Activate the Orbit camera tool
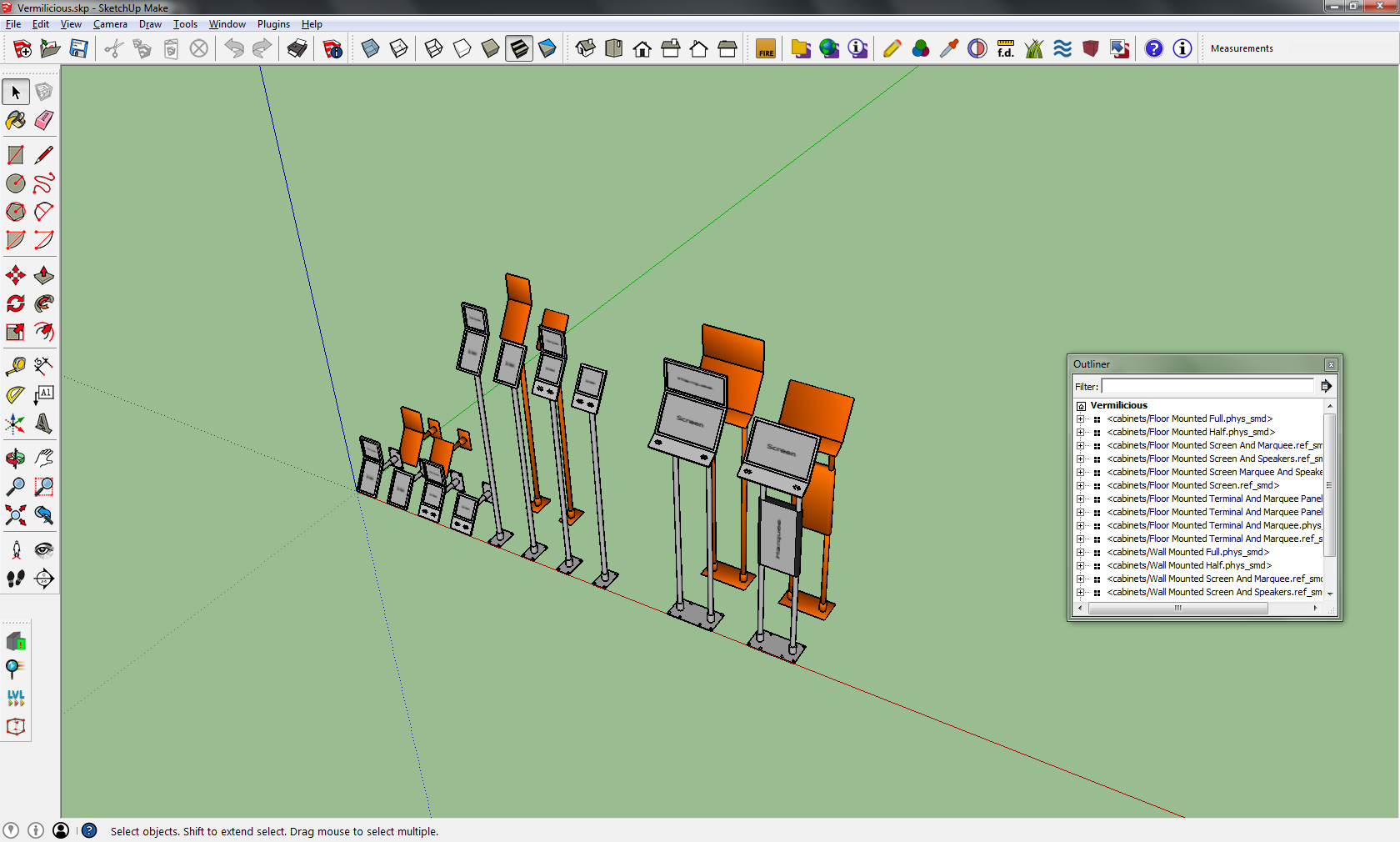Viewport: 1400px width, 842px height. tap(16, 458)
